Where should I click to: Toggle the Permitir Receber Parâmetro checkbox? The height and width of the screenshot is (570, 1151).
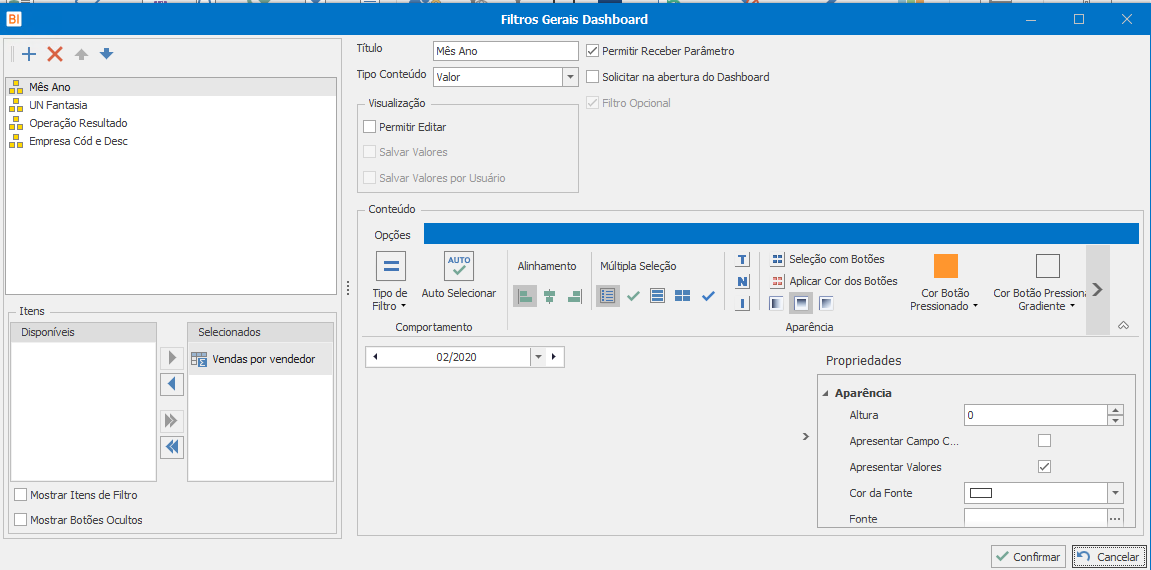pyautogui.click(x=592, y=51)
